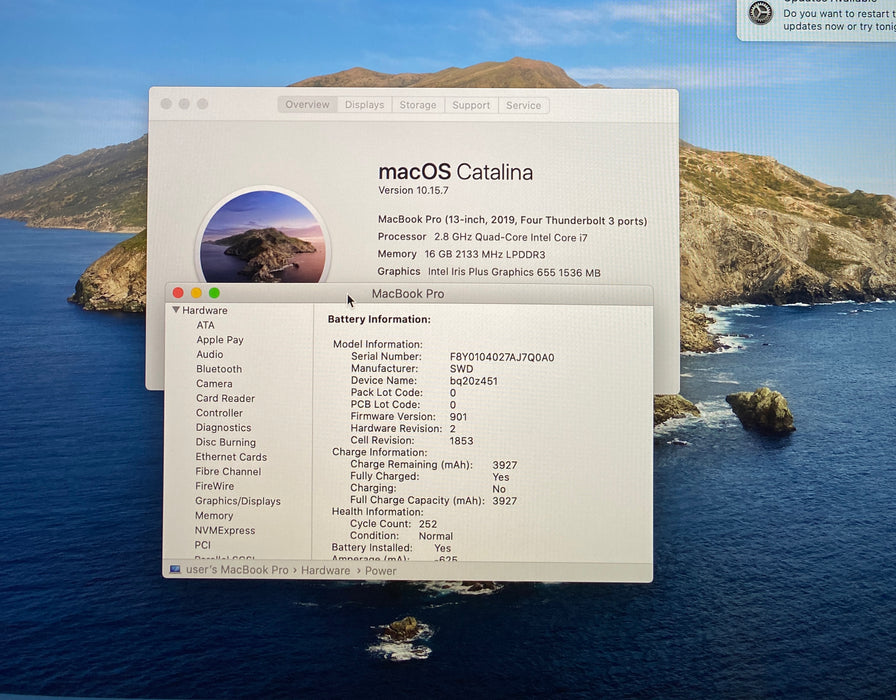Click the battery Condition value Normal
896x700 pixels.
point(435,536)
